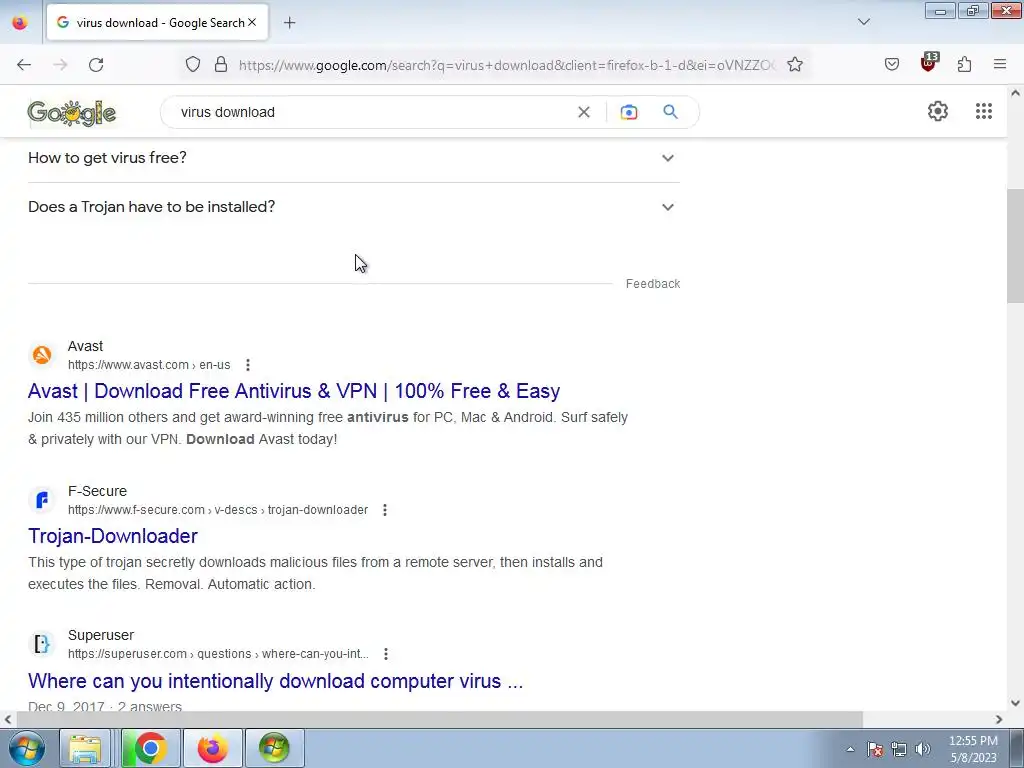The height and width of the screenshot is (768, 1024).
Task: Click the scroll right arrow of horizontal scrollbar
Action: (999, 720)
